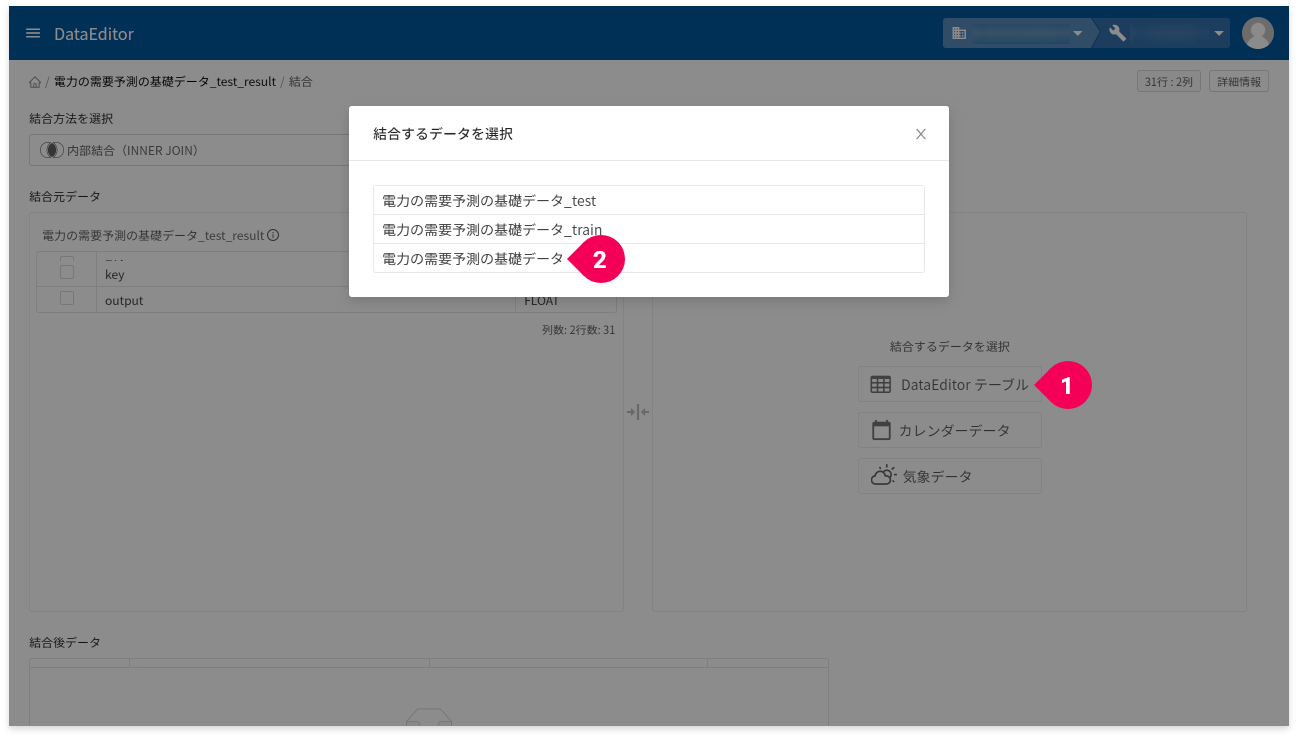
Task: Click the merge arrows icon between panels
Action: click(x=638, y=412)
